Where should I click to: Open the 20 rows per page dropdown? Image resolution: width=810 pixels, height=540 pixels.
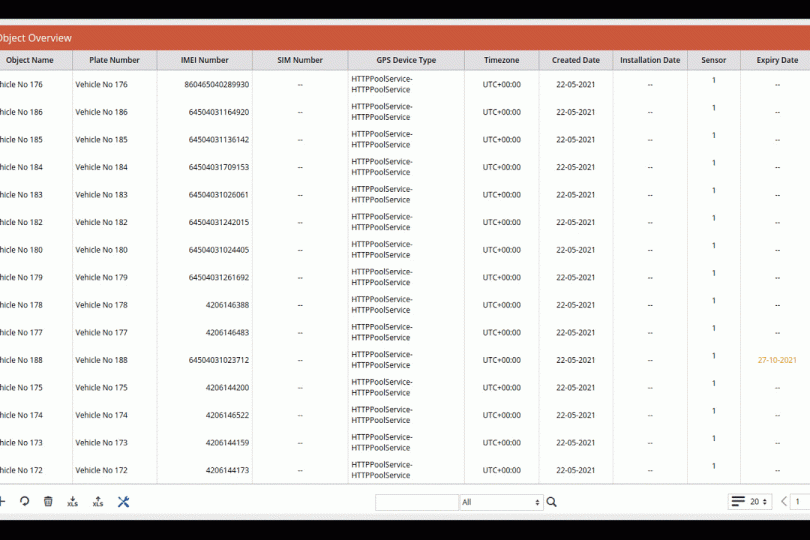pyautogui.click(x=760, y=502)
